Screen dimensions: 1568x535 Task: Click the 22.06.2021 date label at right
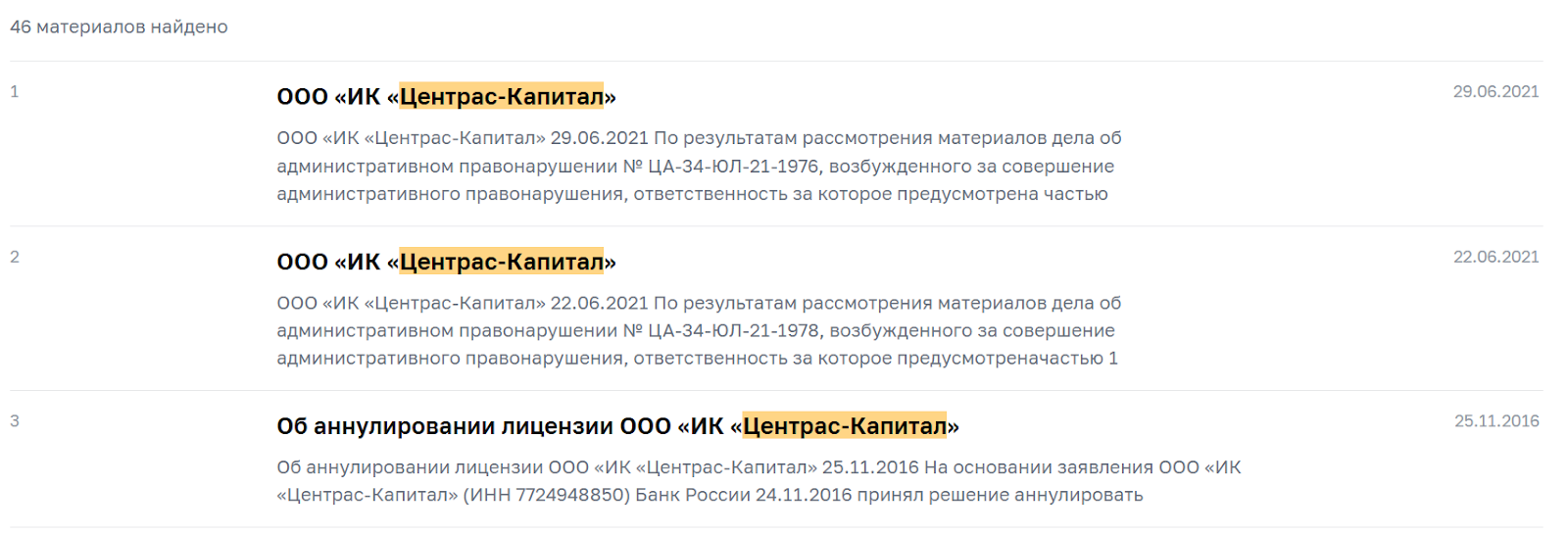click(x=1495, y=257)
